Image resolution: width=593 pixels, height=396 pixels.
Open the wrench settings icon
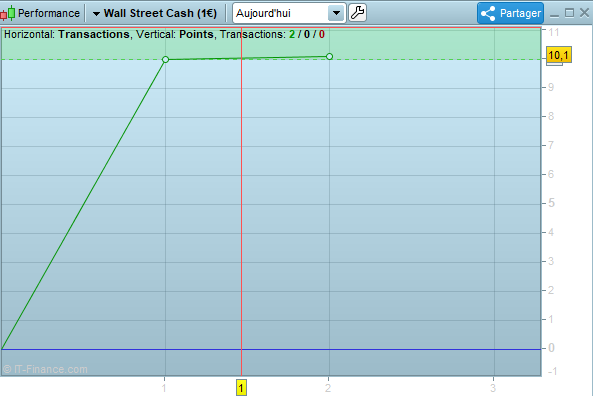pos(357,13)
